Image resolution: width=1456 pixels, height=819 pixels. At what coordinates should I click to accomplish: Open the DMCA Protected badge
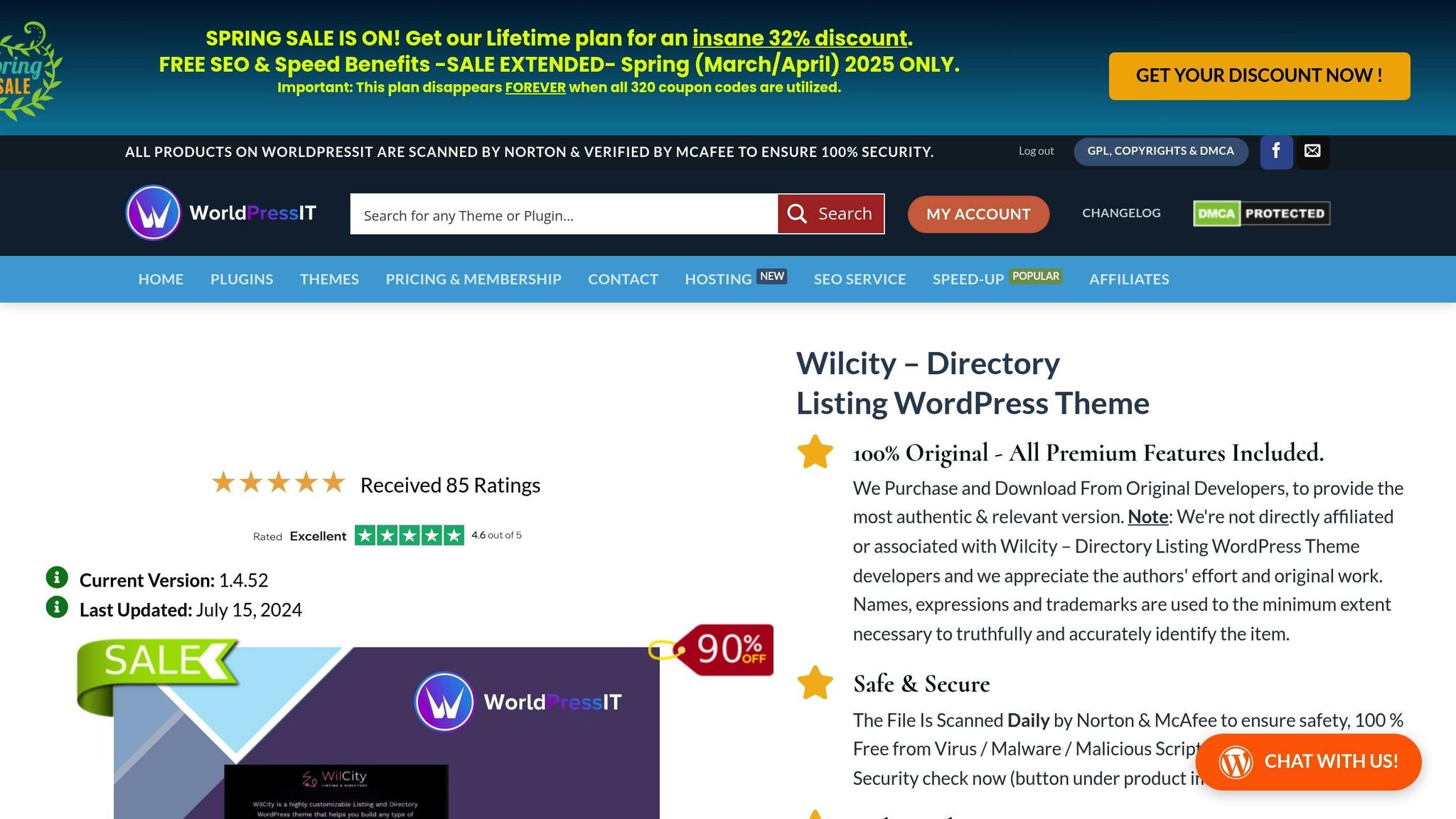click(1261, 213)
